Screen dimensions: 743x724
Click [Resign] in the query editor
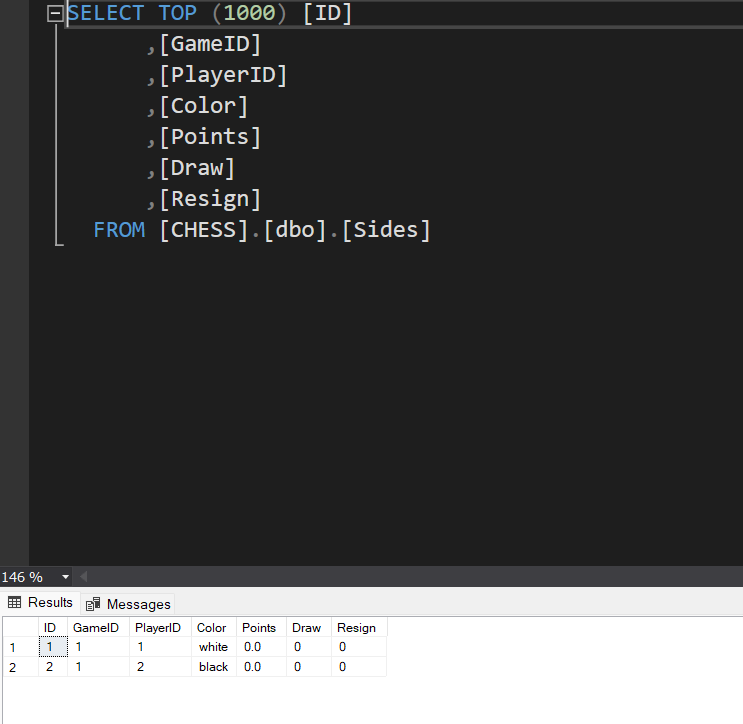tap(210, 199)
